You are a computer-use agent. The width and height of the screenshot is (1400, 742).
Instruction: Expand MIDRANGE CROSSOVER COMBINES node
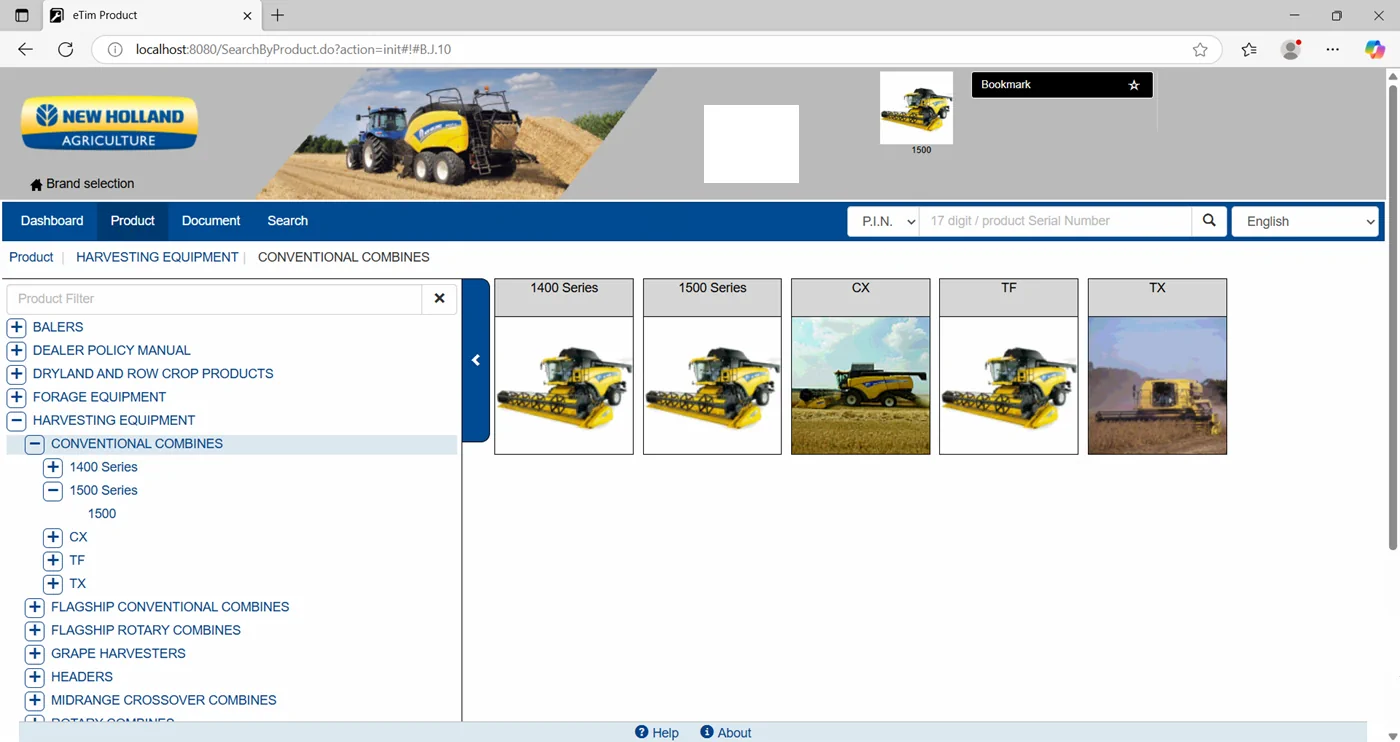click(x=34, y=700)
